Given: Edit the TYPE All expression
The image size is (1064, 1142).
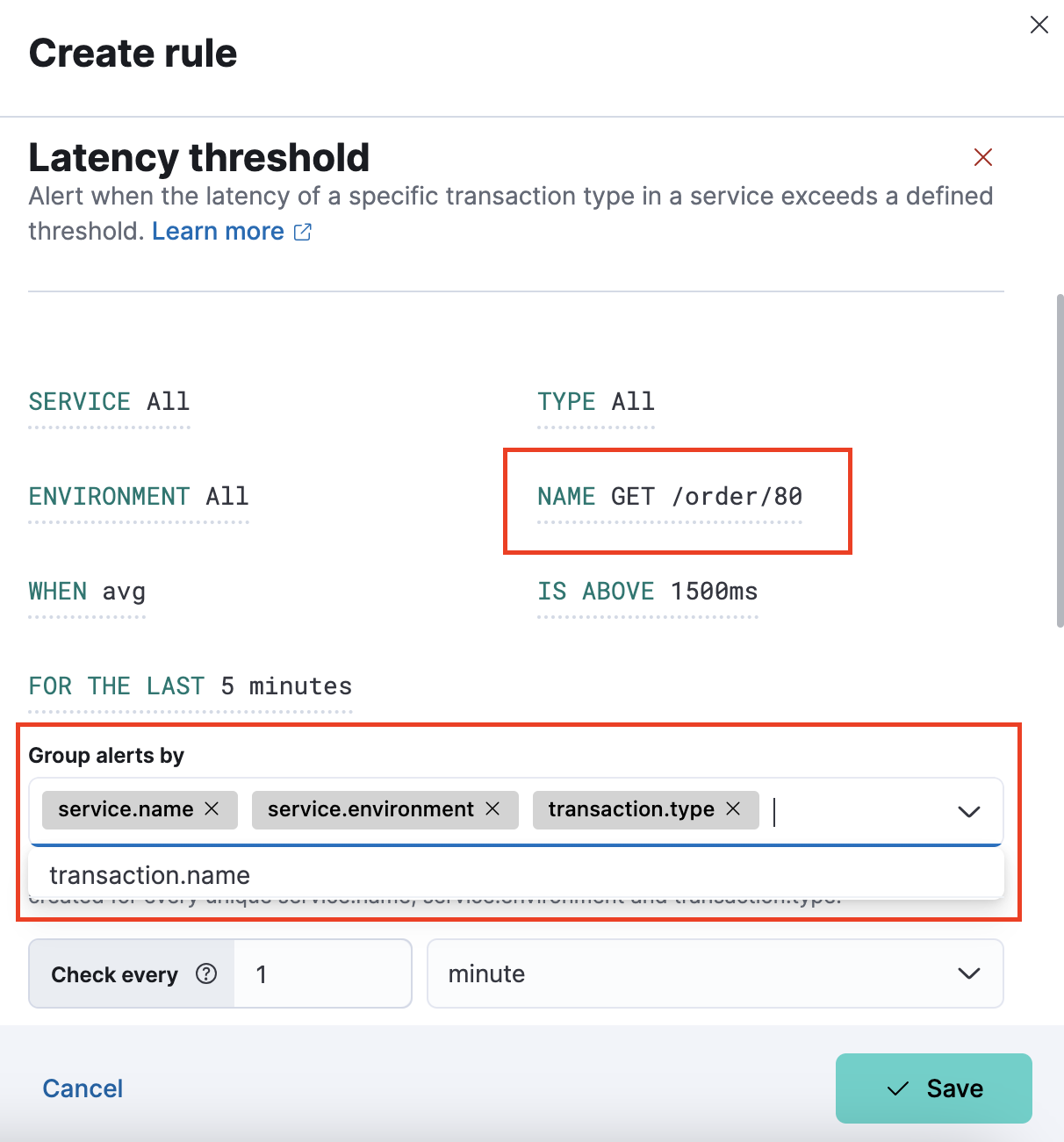Looking at the screenshot, I should tap(596, 403).
